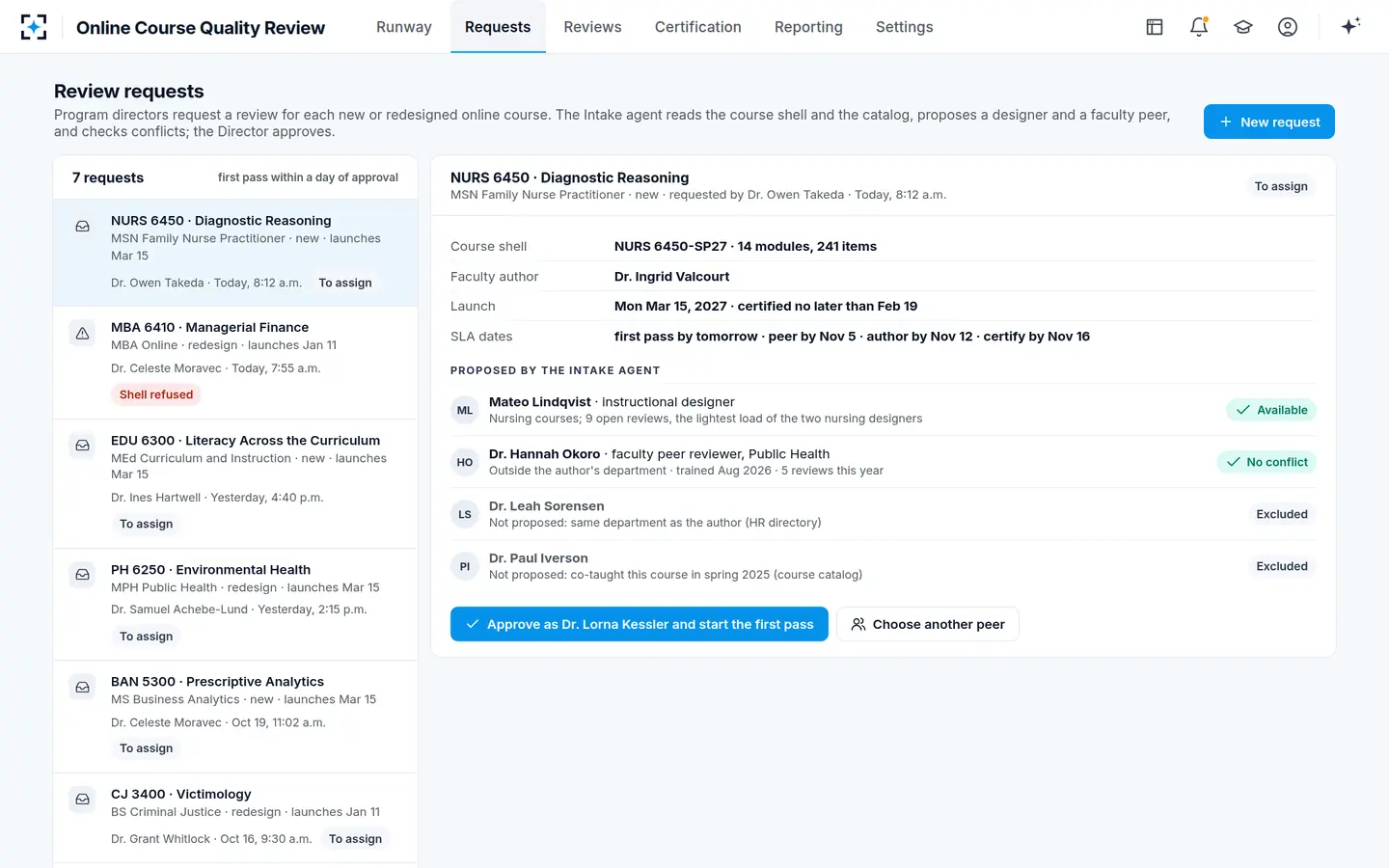Image resolution: width=1389 pixels, height=868 pixels.
Task: Open the notifications bell
Action: pyautogui.click(x=1199, y=27)
